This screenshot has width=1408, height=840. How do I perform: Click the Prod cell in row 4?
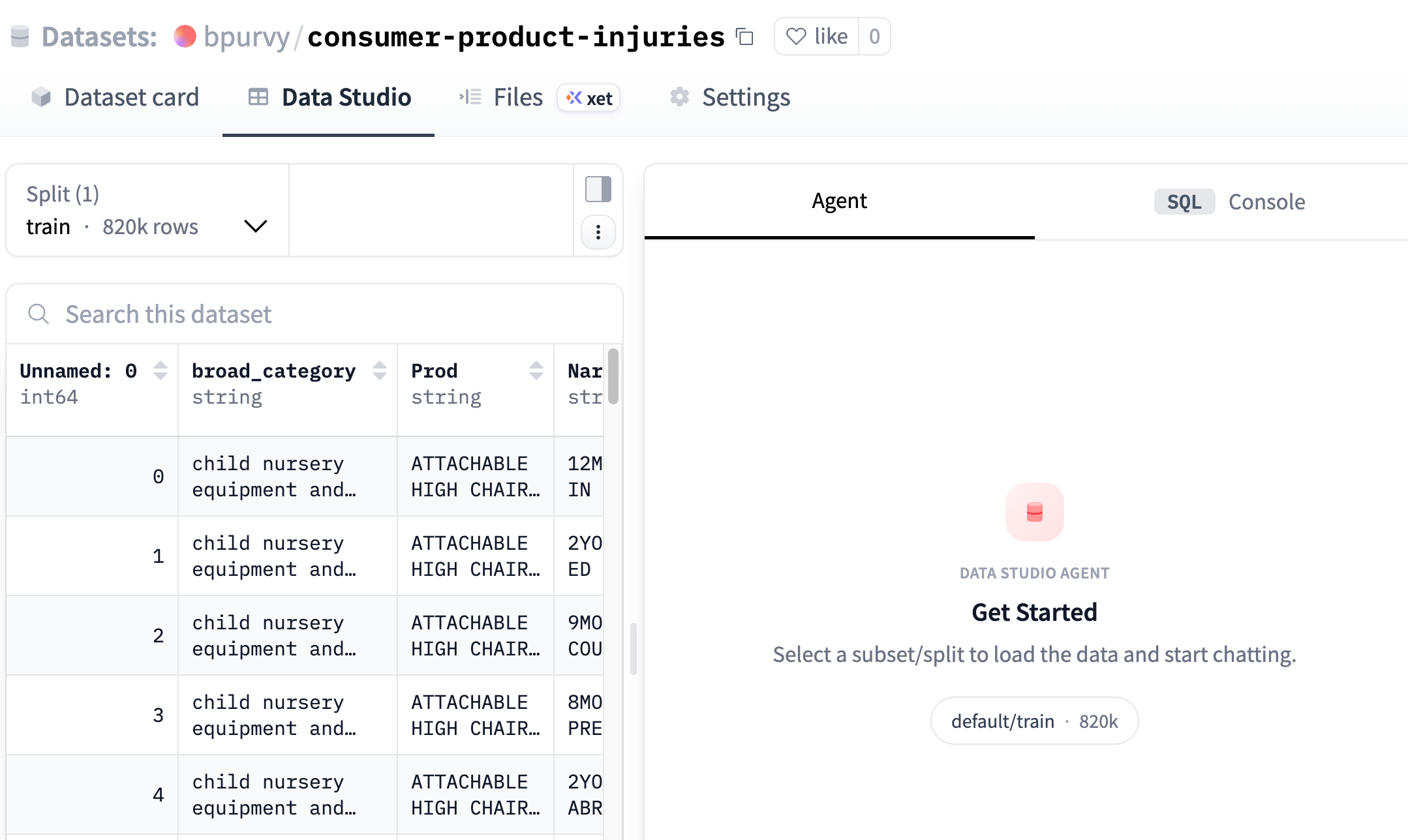pyautogui.click(x=476, y=795)
